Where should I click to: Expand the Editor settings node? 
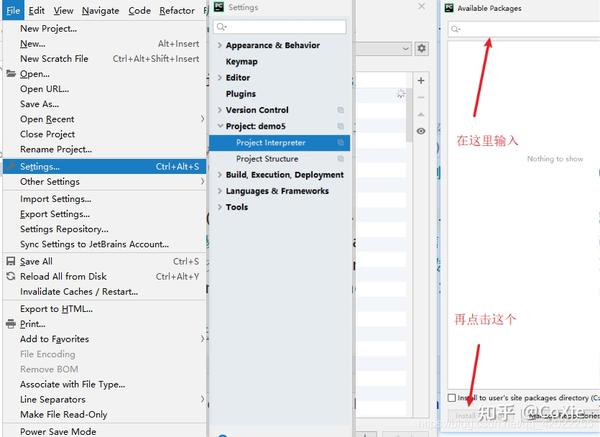click(x=220, y=77)
